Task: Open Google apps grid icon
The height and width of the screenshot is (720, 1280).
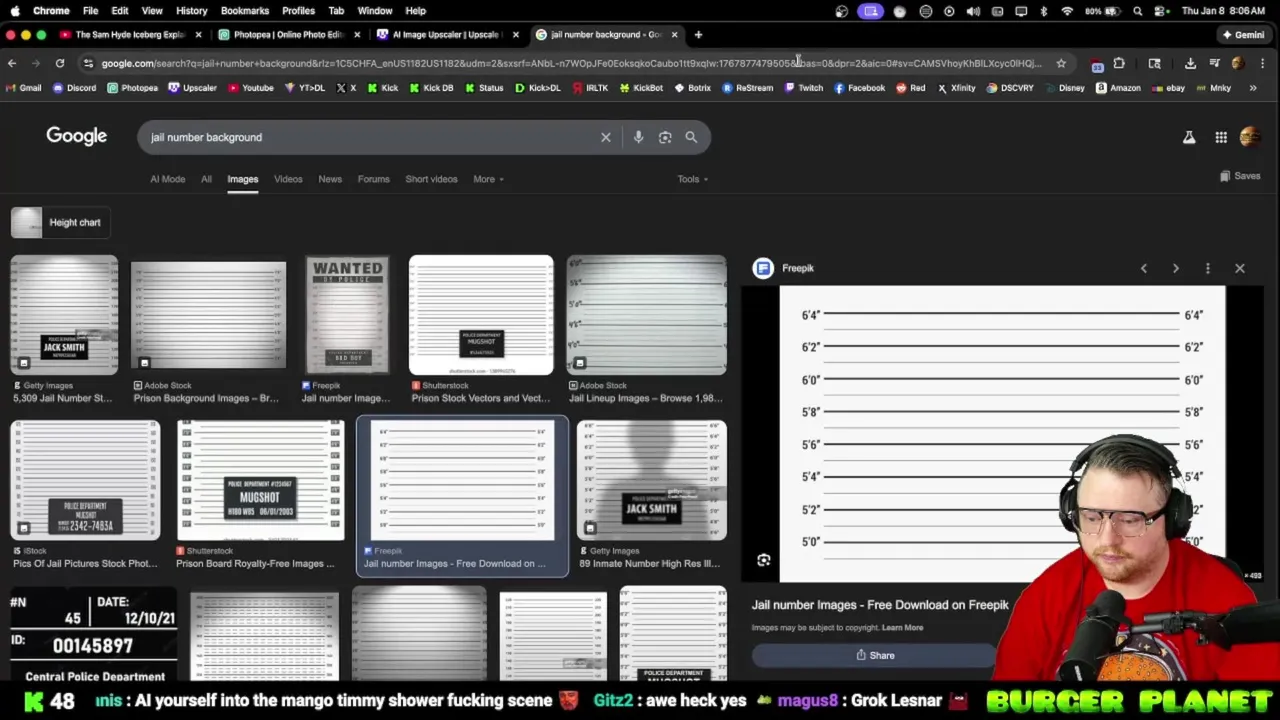Action: (x=1221, y=137)
